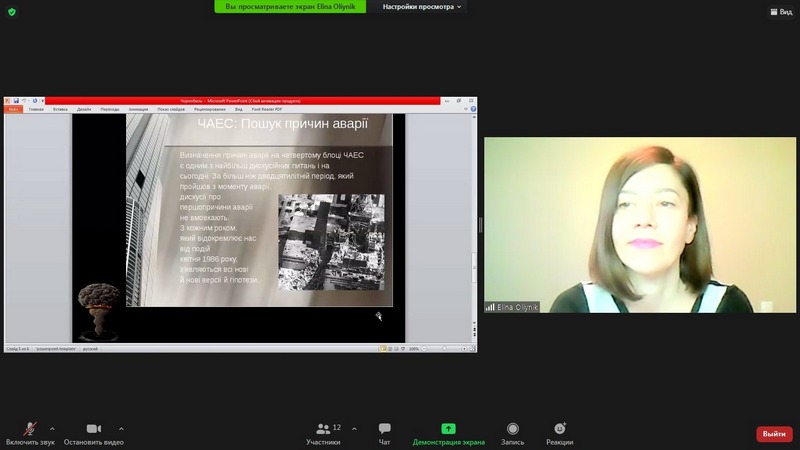Switch to Анимация ribbon tab
The height and width of the screenshot is (450, 800).
coord(138,109)
